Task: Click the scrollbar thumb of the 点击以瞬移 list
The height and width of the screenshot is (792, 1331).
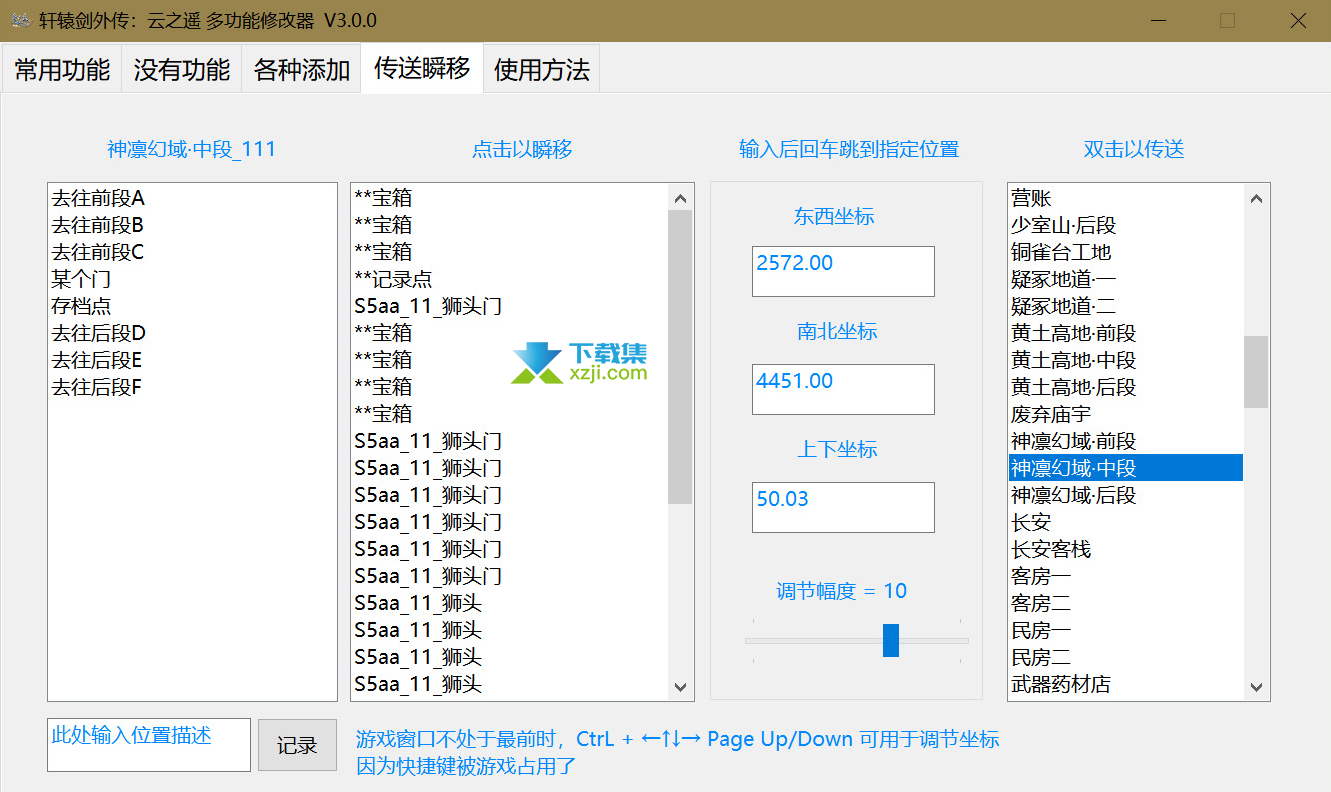Action: click(681, 357)
